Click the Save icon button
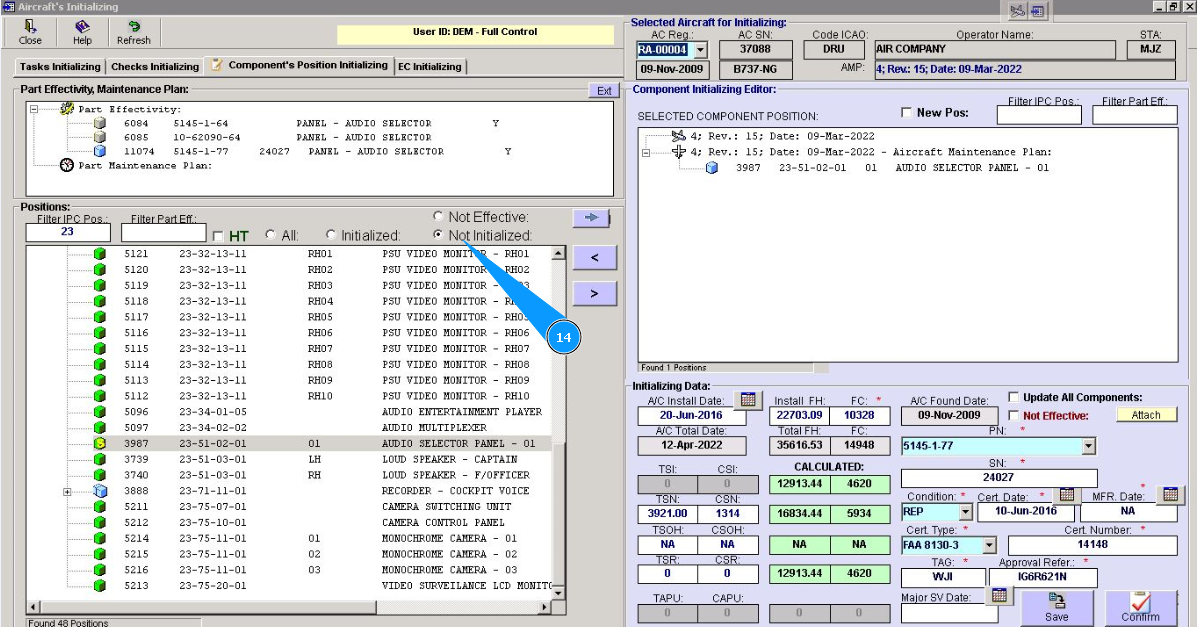This screenshot has width=1197, height=629. pos(1056,608)
